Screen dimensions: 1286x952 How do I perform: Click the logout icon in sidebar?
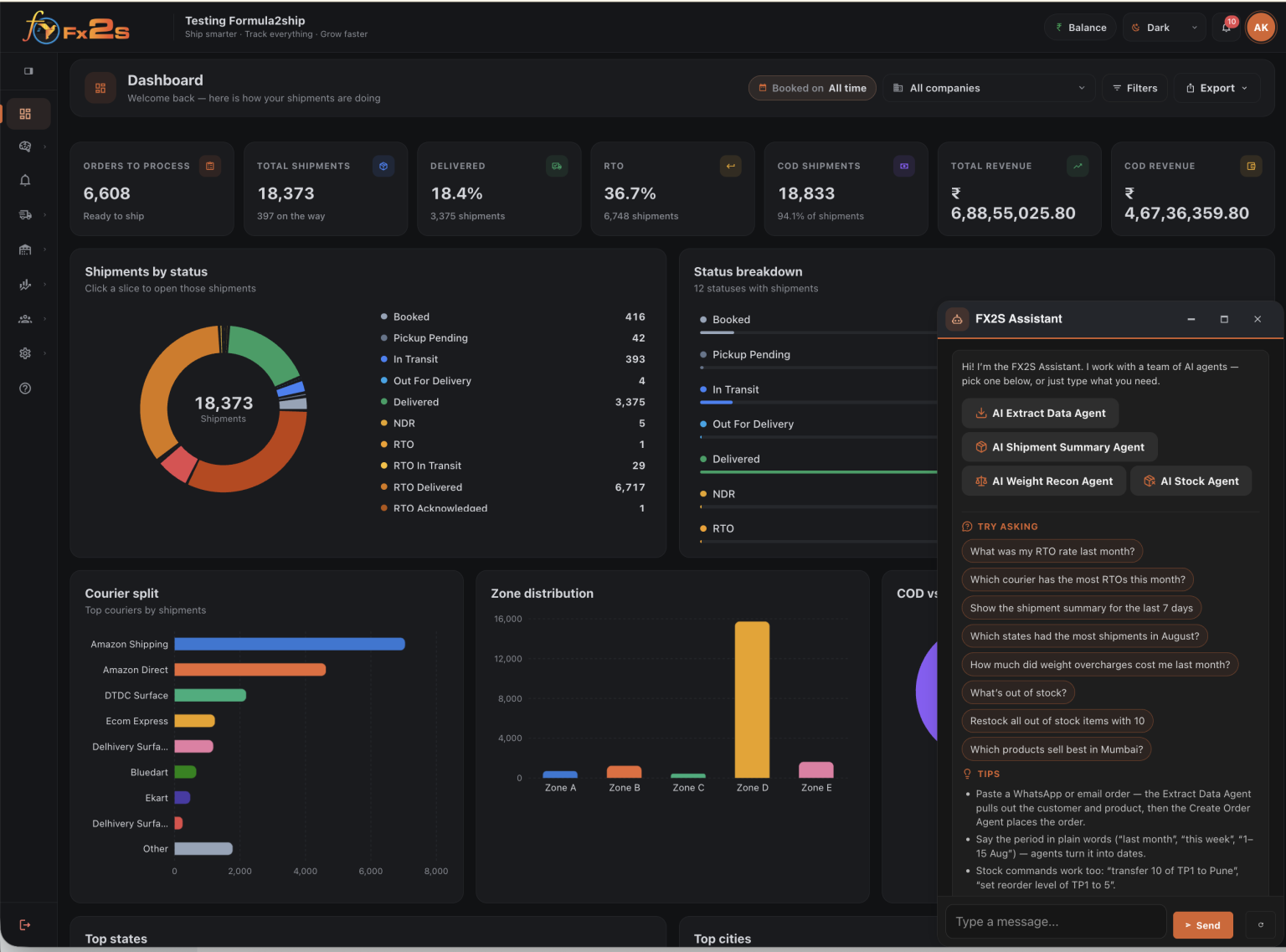(25, 925)
